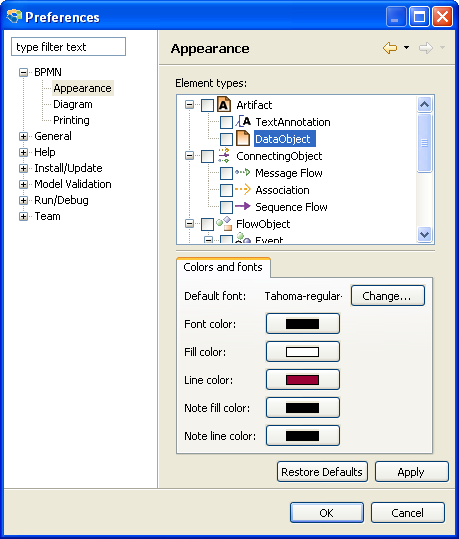459x539 pixels.
Task: Select the Colors and fonts tab
Action: [223, 267]
